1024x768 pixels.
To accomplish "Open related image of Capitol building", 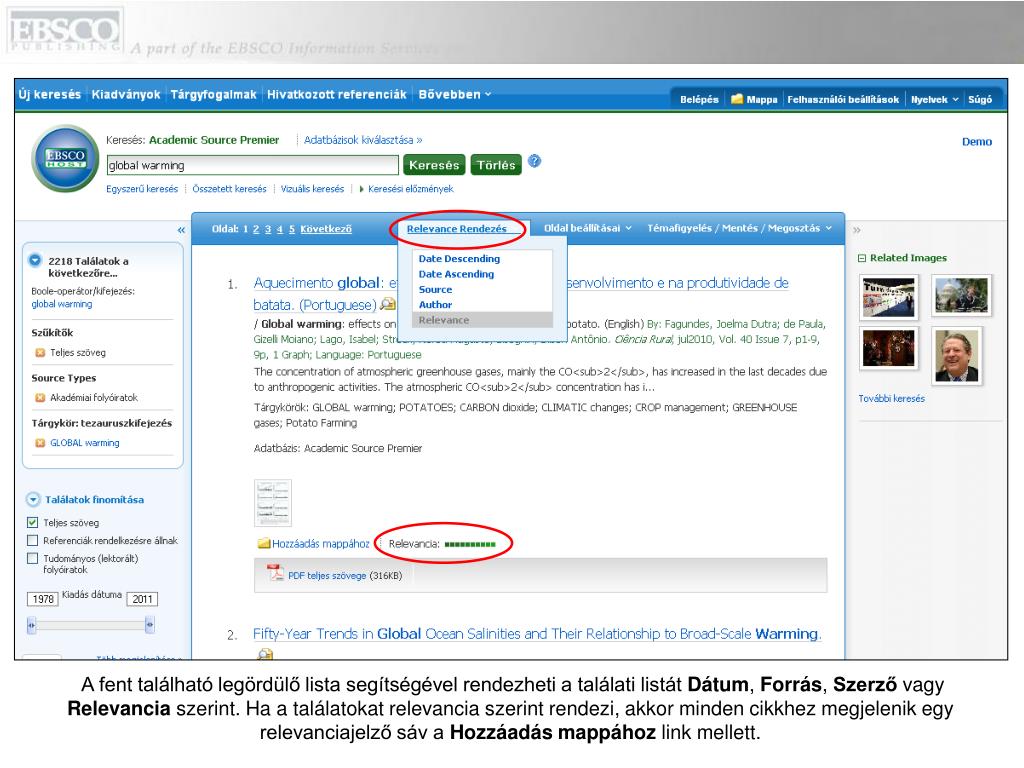I will pos(962,295).
